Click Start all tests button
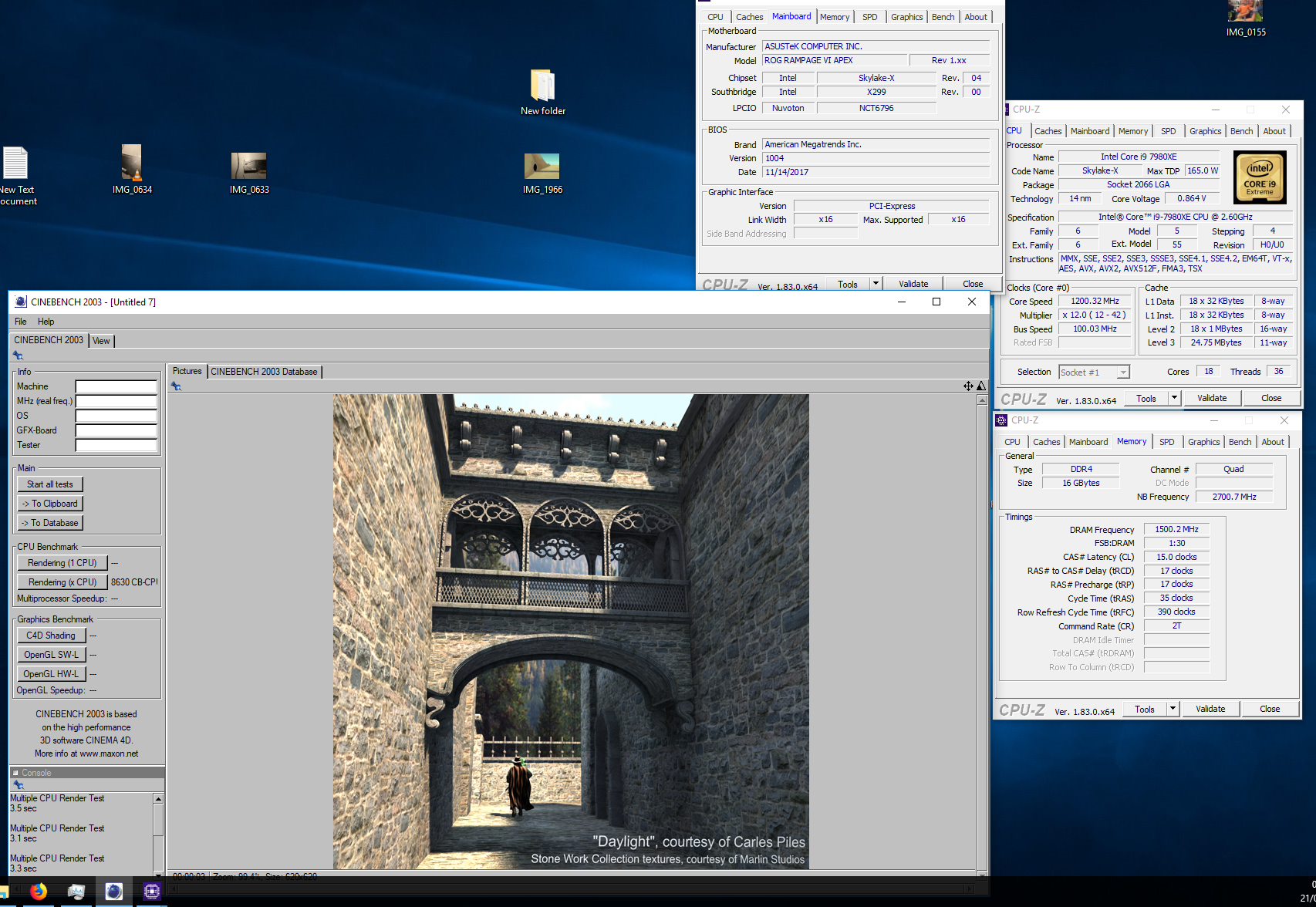The height and width of the screenshot is (907, 1316). click(x=50, y=484)
